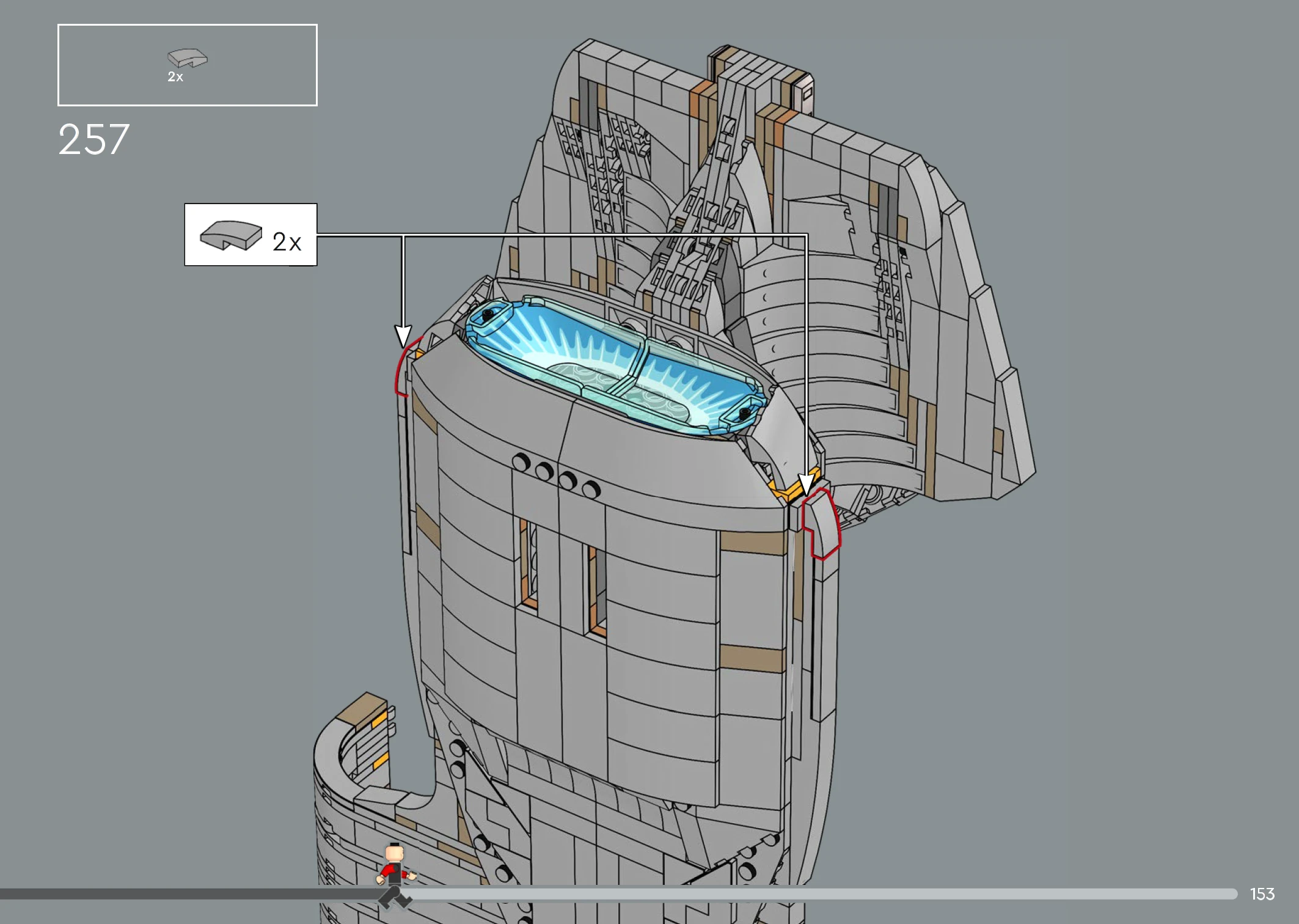Image resolution: width=1299 pixels, height=924 pixels.
Task: Click step number 257
Action: point(94,139)
